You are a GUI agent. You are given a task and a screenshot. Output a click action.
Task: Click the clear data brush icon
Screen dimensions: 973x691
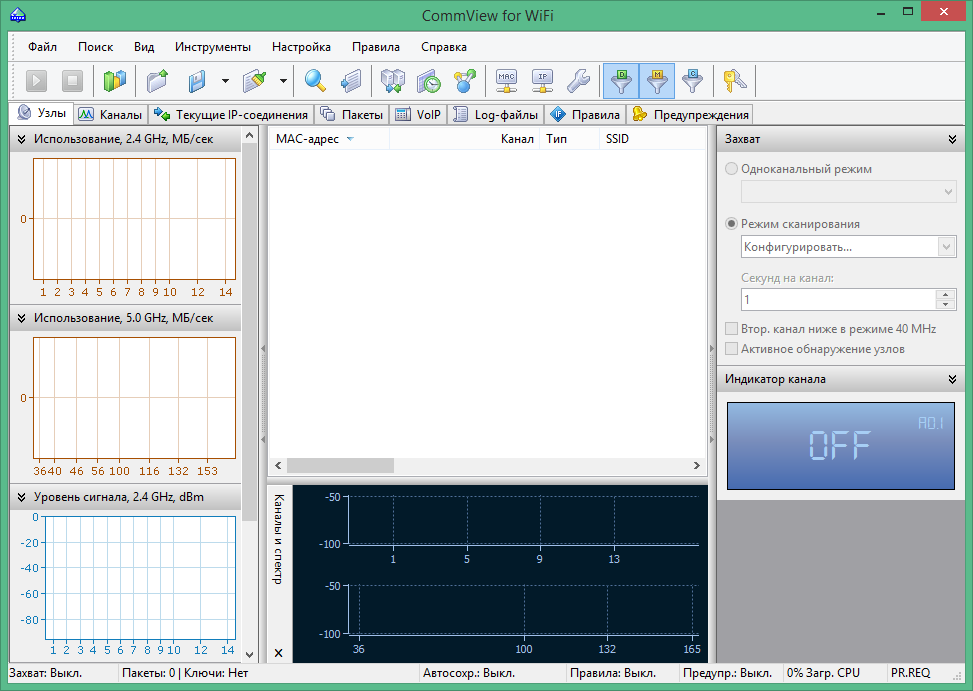coord(254,81)
